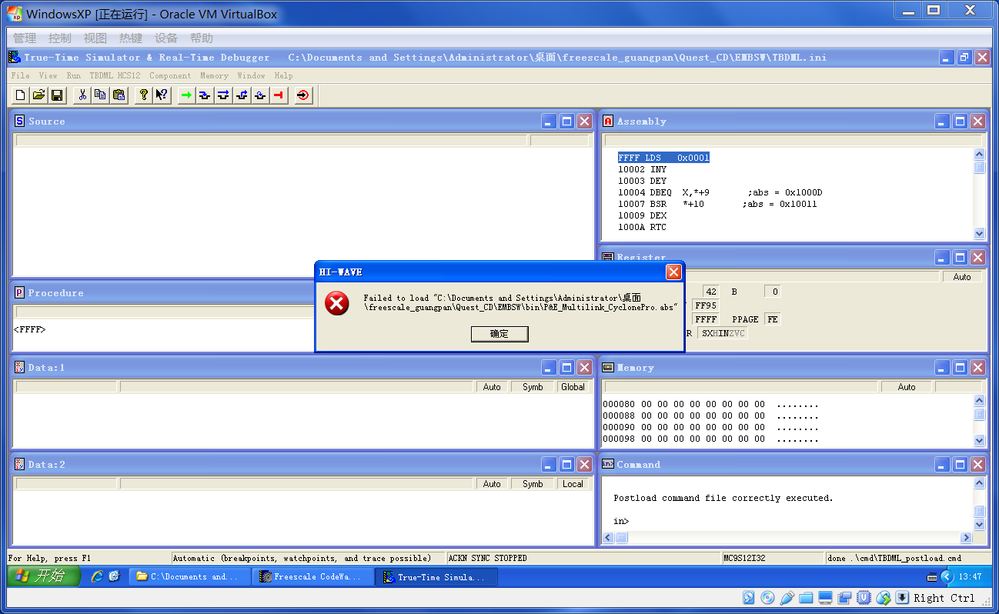This screenshot has width=999, height=614.
Task: Select highlighted FFFF LDS assembly line
Action: click(663, 157)
